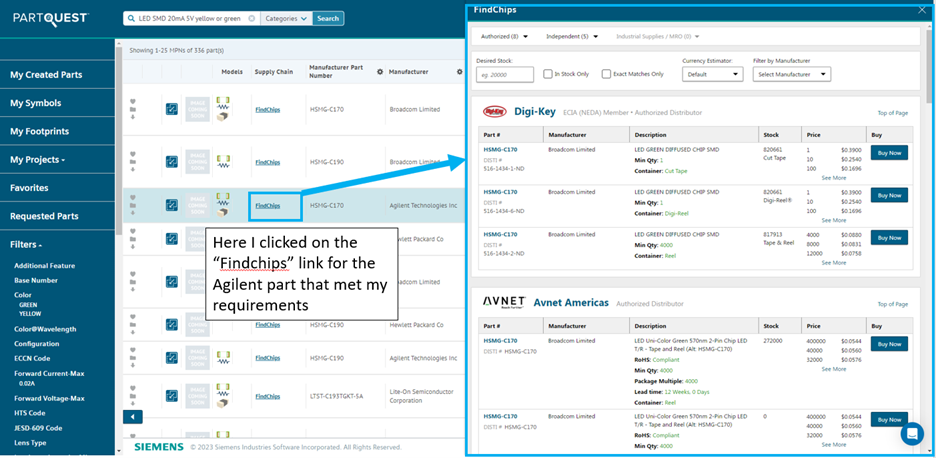Click Buy Now for 516-1434-6-ND Digi-Reel
The width and height of the screenshot is (936, 458).
click(x=889, y=195)
